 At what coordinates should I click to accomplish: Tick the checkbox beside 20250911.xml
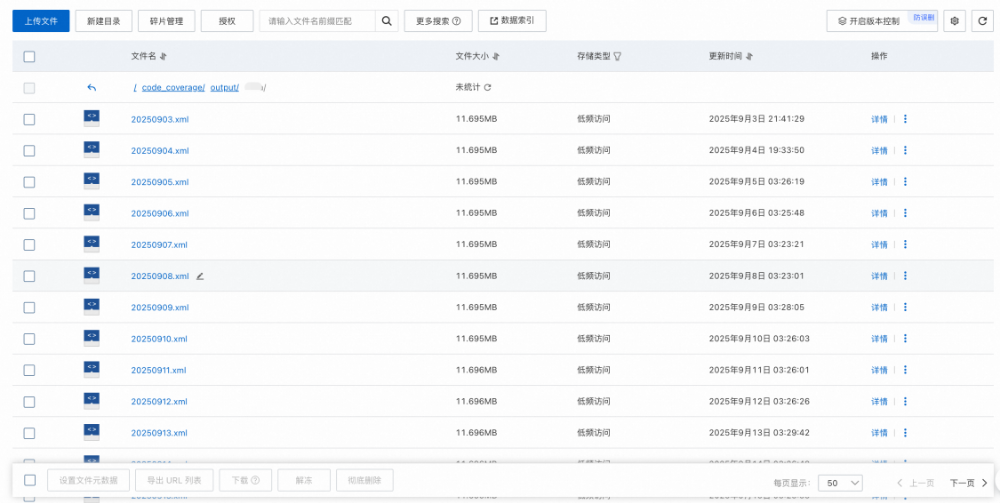pyautogui.click(x=29, y=370)
